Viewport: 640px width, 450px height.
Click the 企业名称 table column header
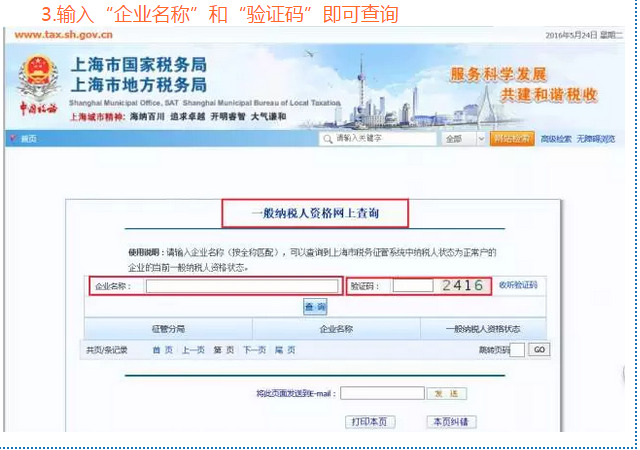pyautogui.click(x=336, y=329)
